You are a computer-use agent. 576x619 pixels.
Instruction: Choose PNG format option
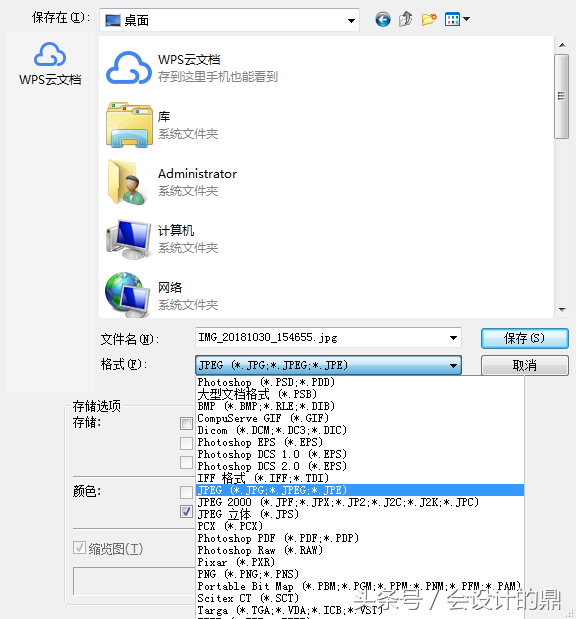point(360,574)
